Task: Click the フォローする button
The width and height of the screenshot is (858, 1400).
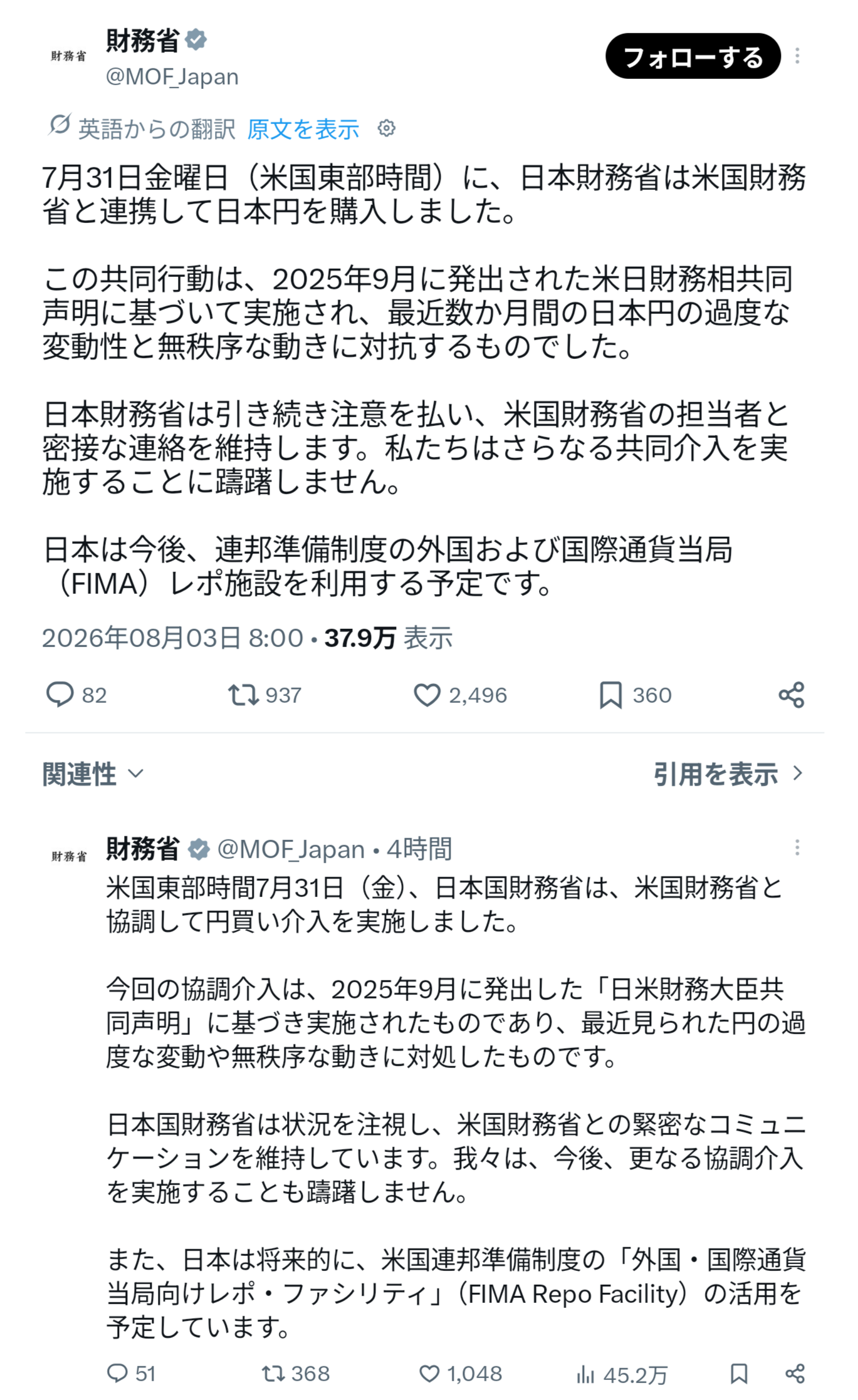Action: 693,56
